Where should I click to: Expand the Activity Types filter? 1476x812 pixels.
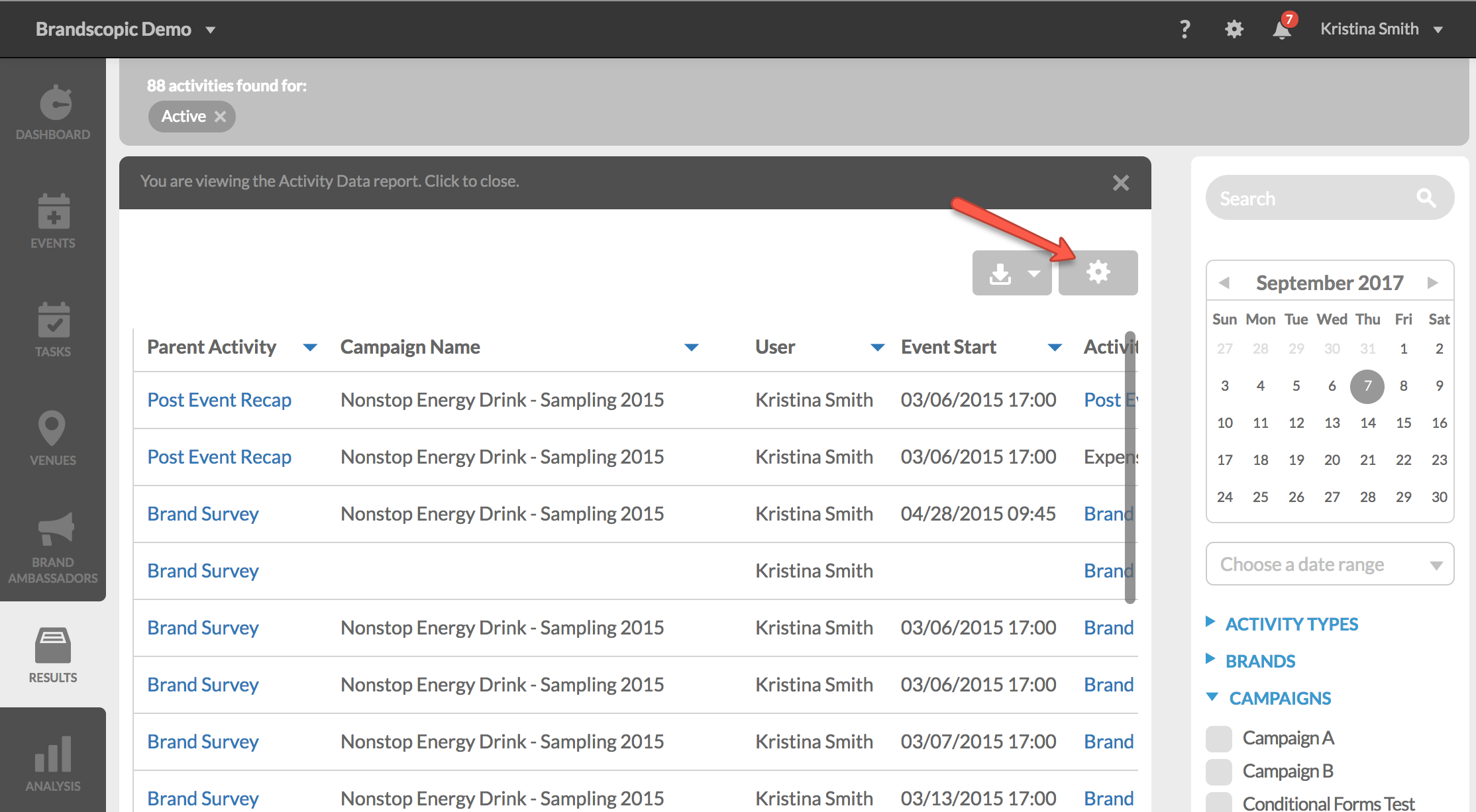click(1283, 624)
